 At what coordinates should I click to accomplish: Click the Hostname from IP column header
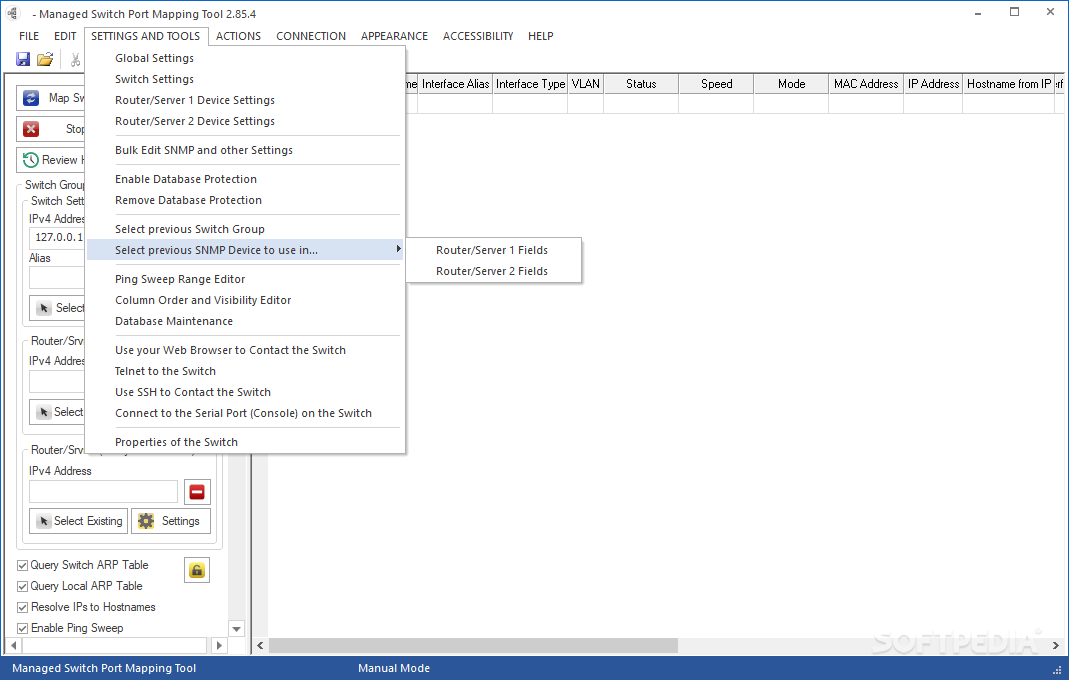pos(1008,84)
